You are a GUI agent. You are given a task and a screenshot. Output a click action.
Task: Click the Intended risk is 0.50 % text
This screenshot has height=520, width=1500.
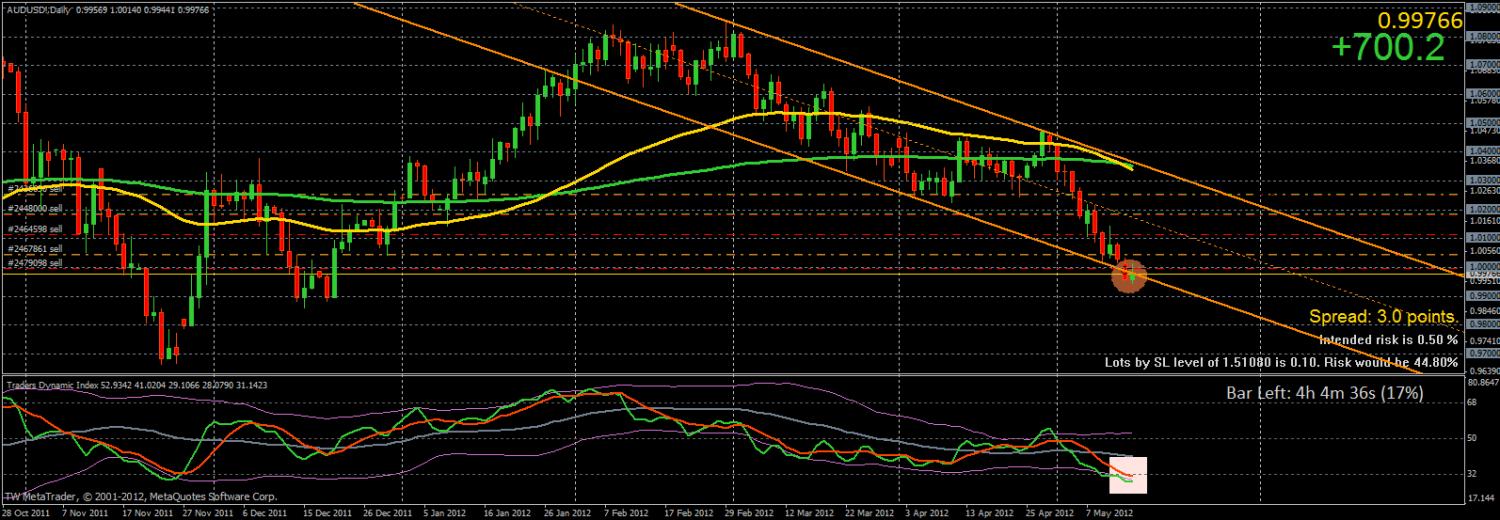point(1386,340)
